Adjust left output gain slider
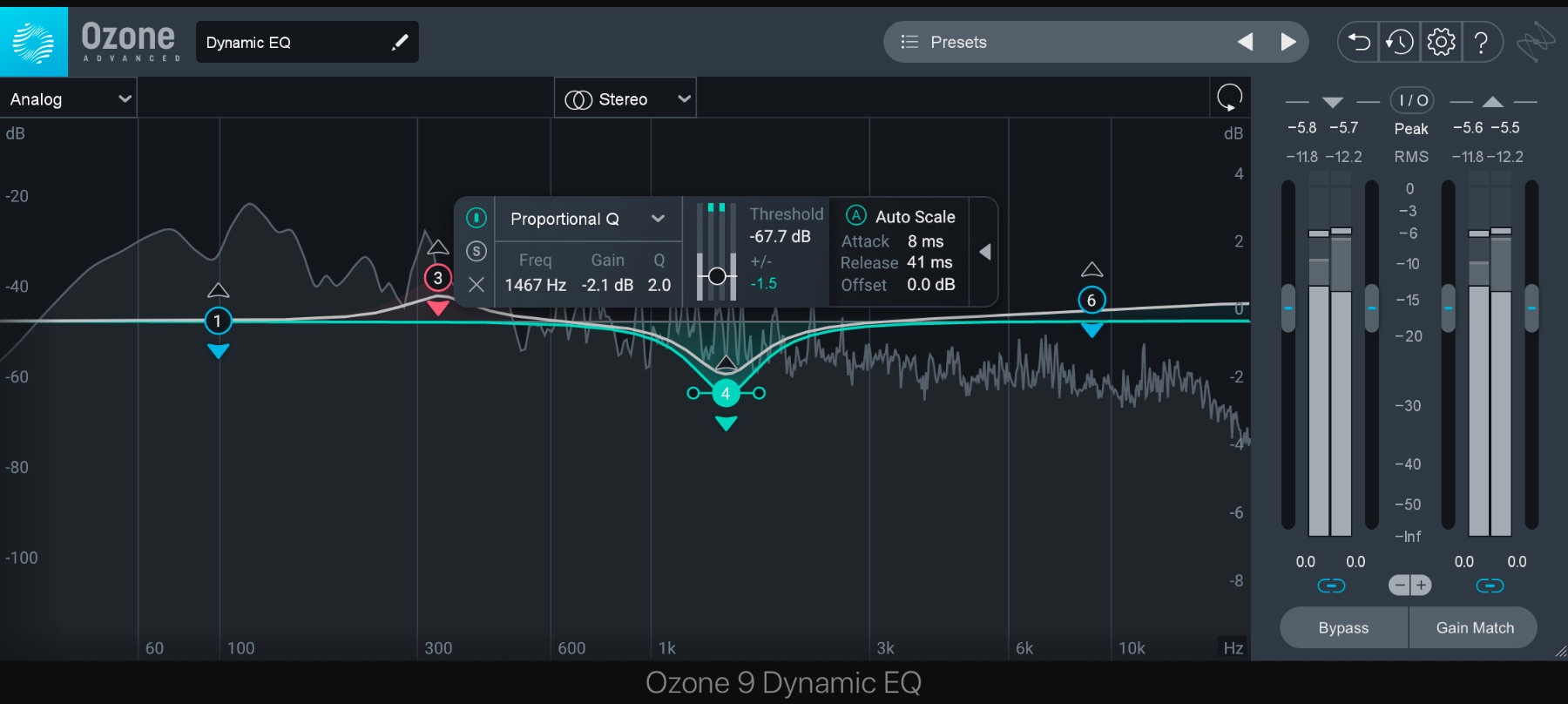1568x704 pixels. [x=1449, y=308]
